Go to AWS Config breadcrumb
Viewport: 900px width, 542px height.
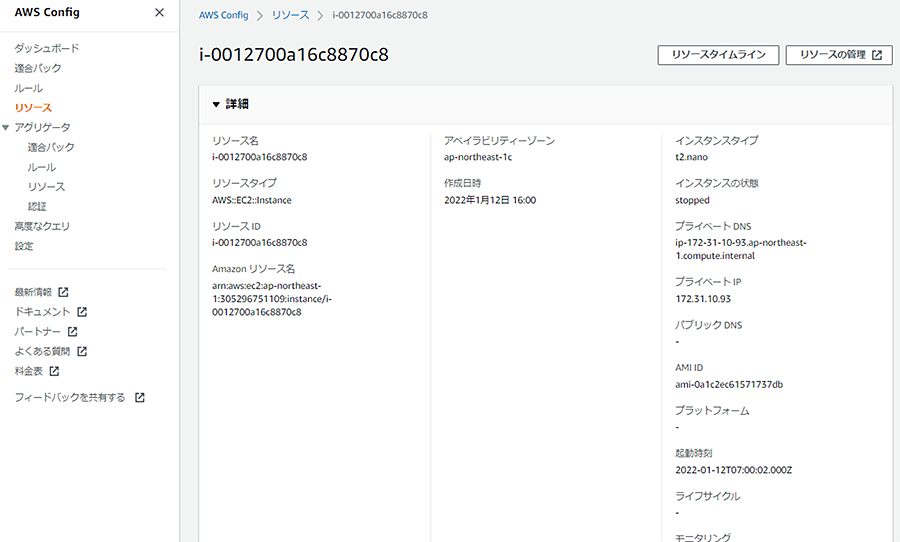[223, 16]
